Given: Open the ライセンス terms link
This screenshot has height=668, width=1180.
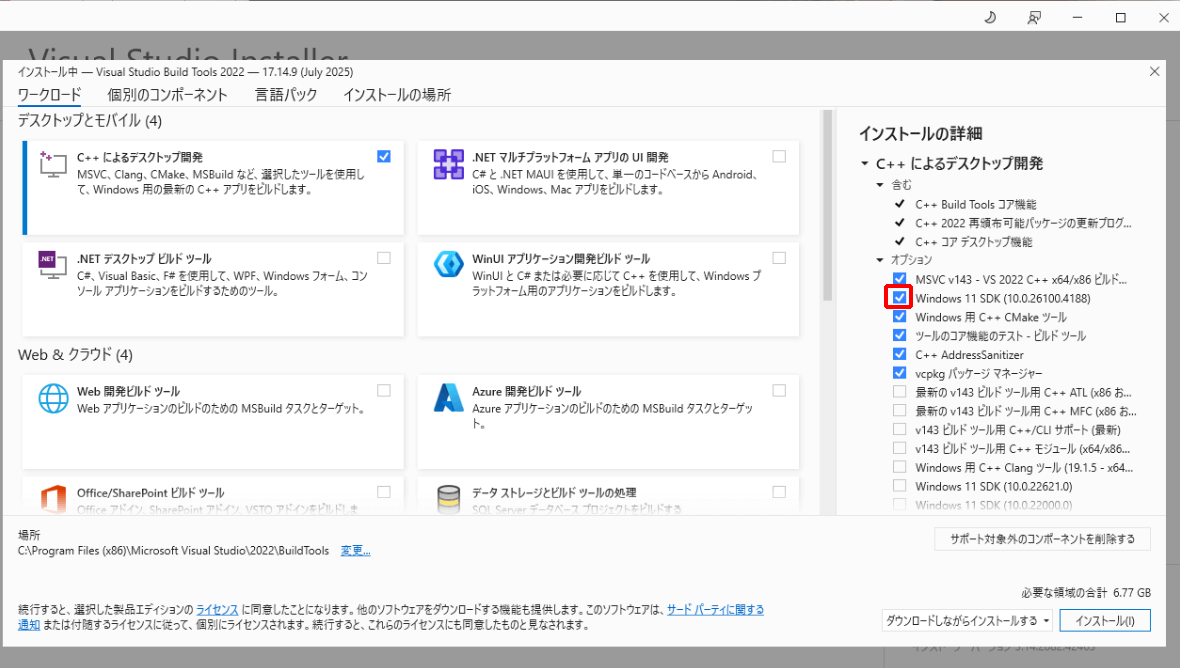Looking at the screenshot, I should pyautogui.click(x=217, y=609).
